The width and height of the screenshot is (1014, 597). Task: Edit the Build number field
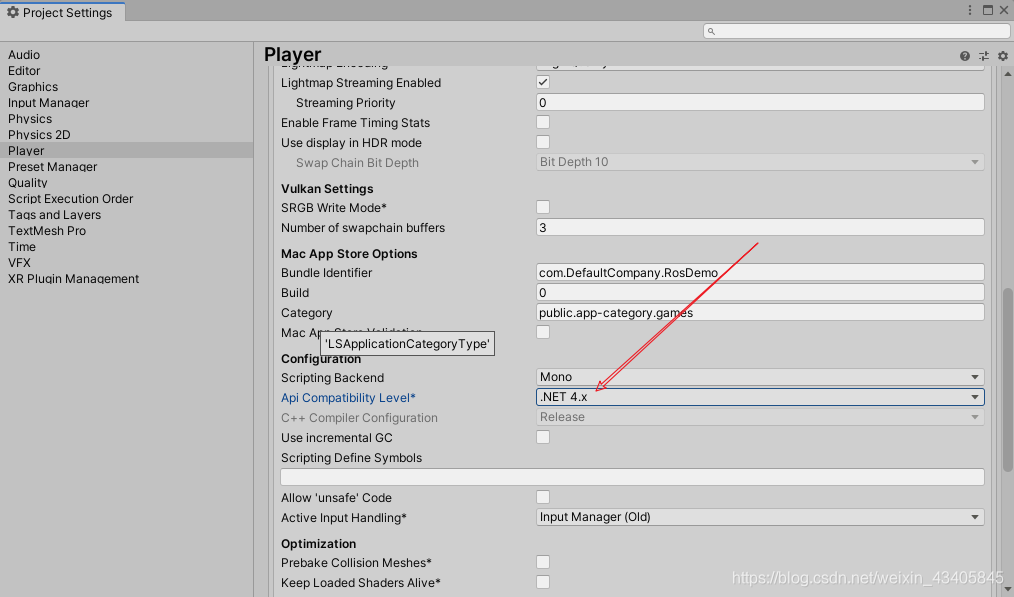pyautogui.click(x=760, y=292)
